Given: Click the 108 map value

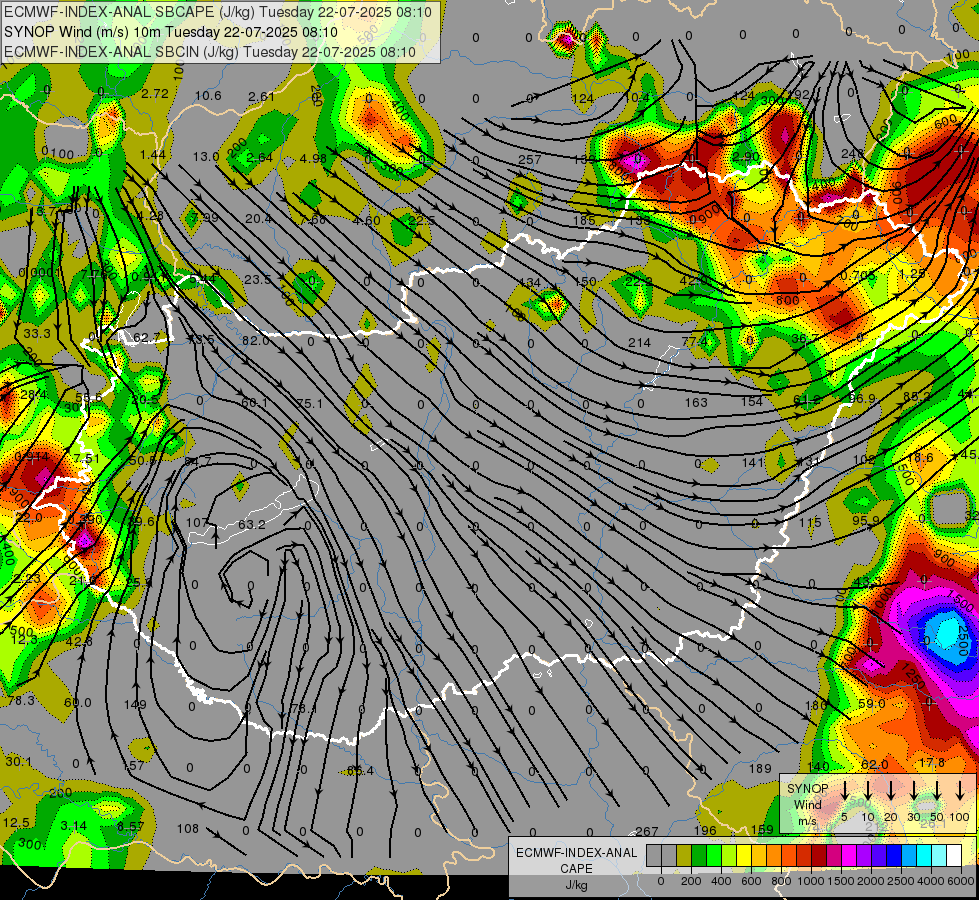Looking at the screenshot, I should (187, 829).
